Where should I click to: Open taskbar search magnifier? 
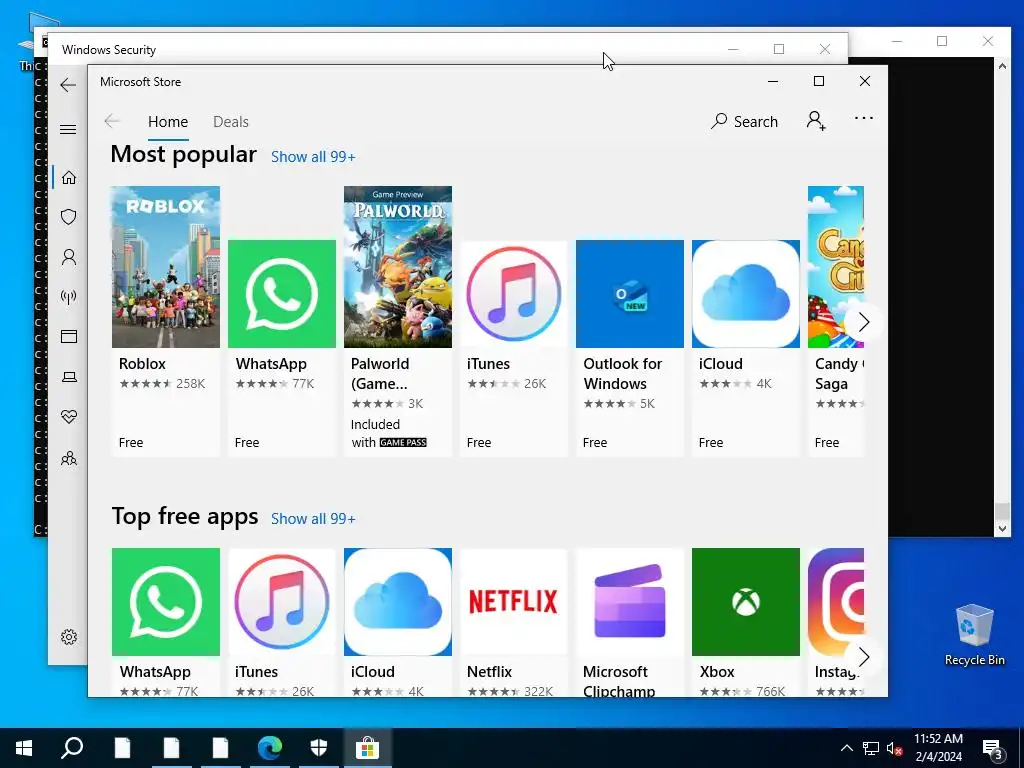pyautogui.click(x=72, y=748)
